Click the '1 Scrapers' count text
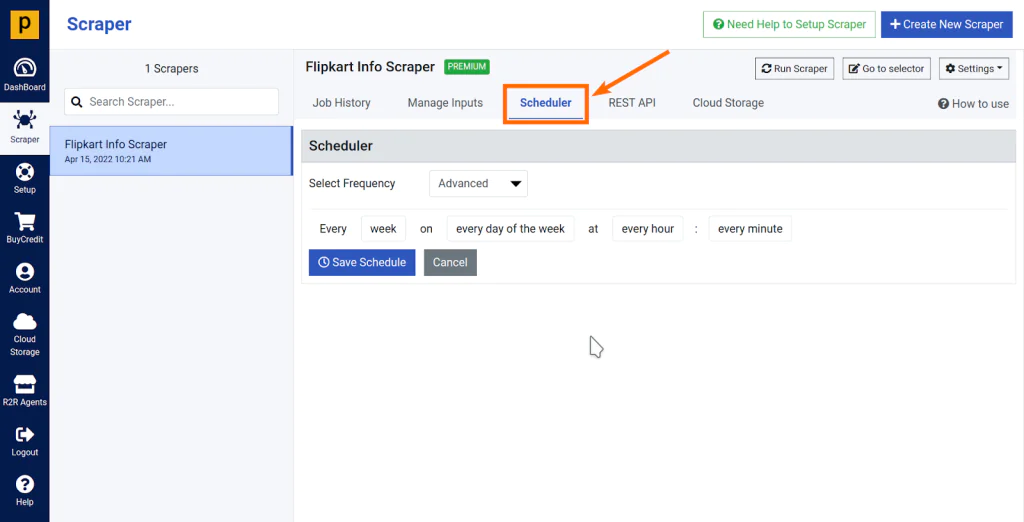Image resolution: width=1024 pixels, height=522 pixels. coord(172,69)
